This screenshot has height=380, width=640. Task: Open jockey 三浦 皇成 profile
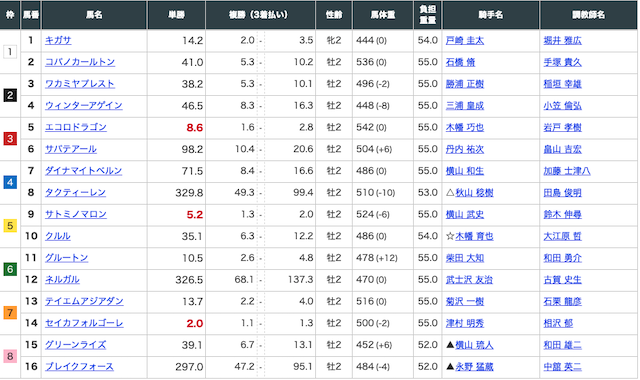click(x=464, y=106)
